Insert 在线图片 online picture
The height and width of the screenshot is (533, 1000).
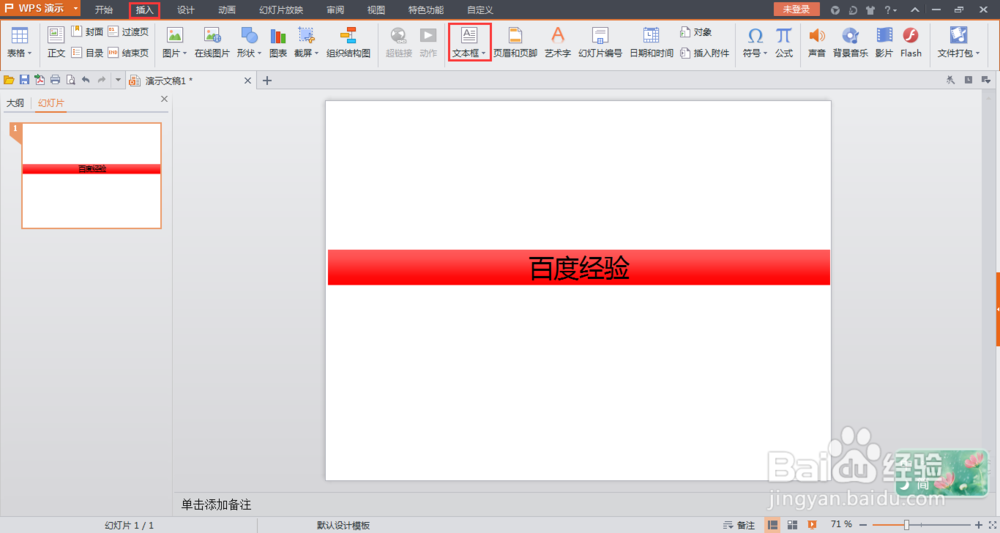212,43
